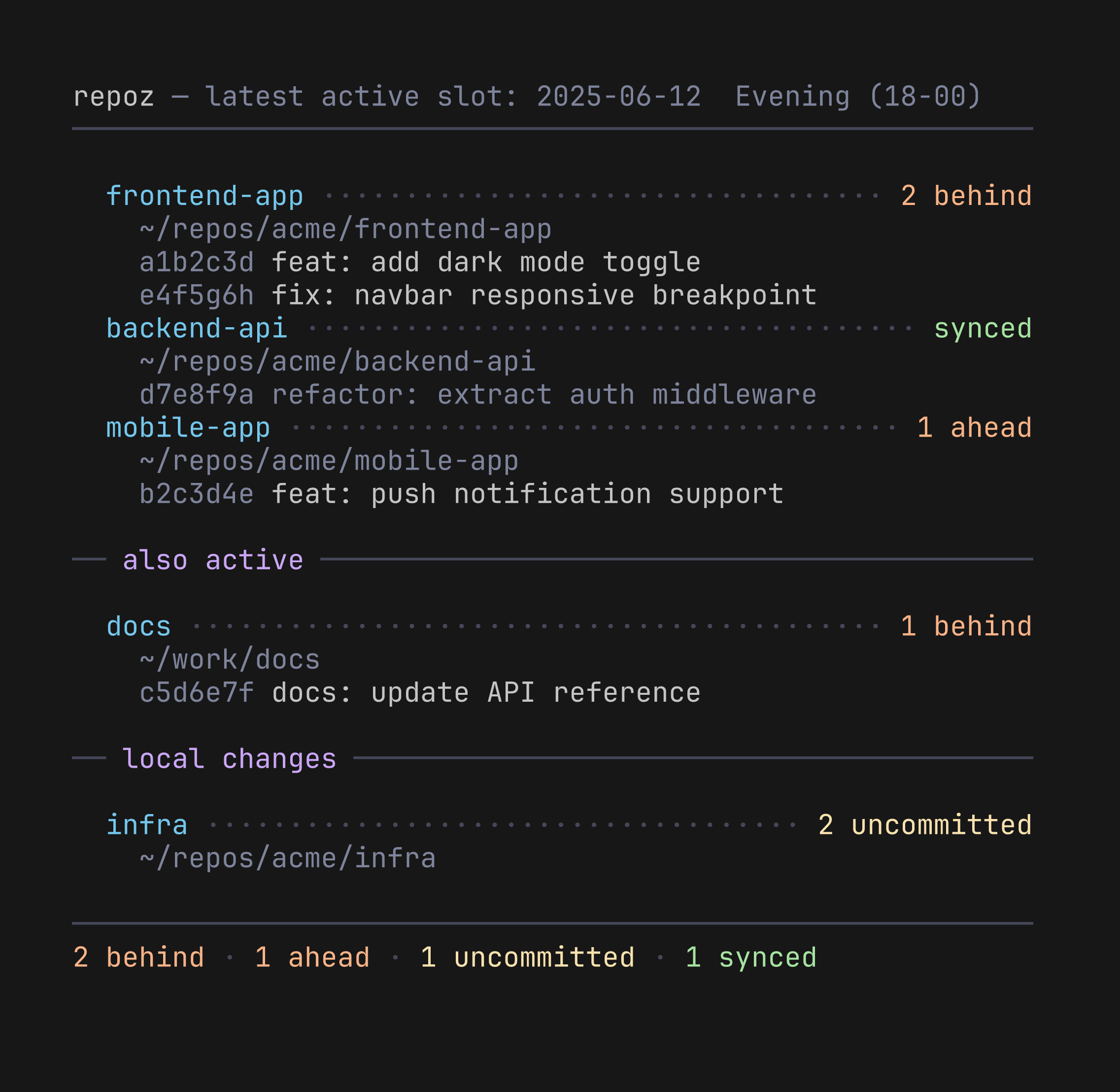Viewport: 1120px width, 1092px height.
Task: Click commit hash e4f5g6h
Action: pyautogui.click(x=197, y=296)
